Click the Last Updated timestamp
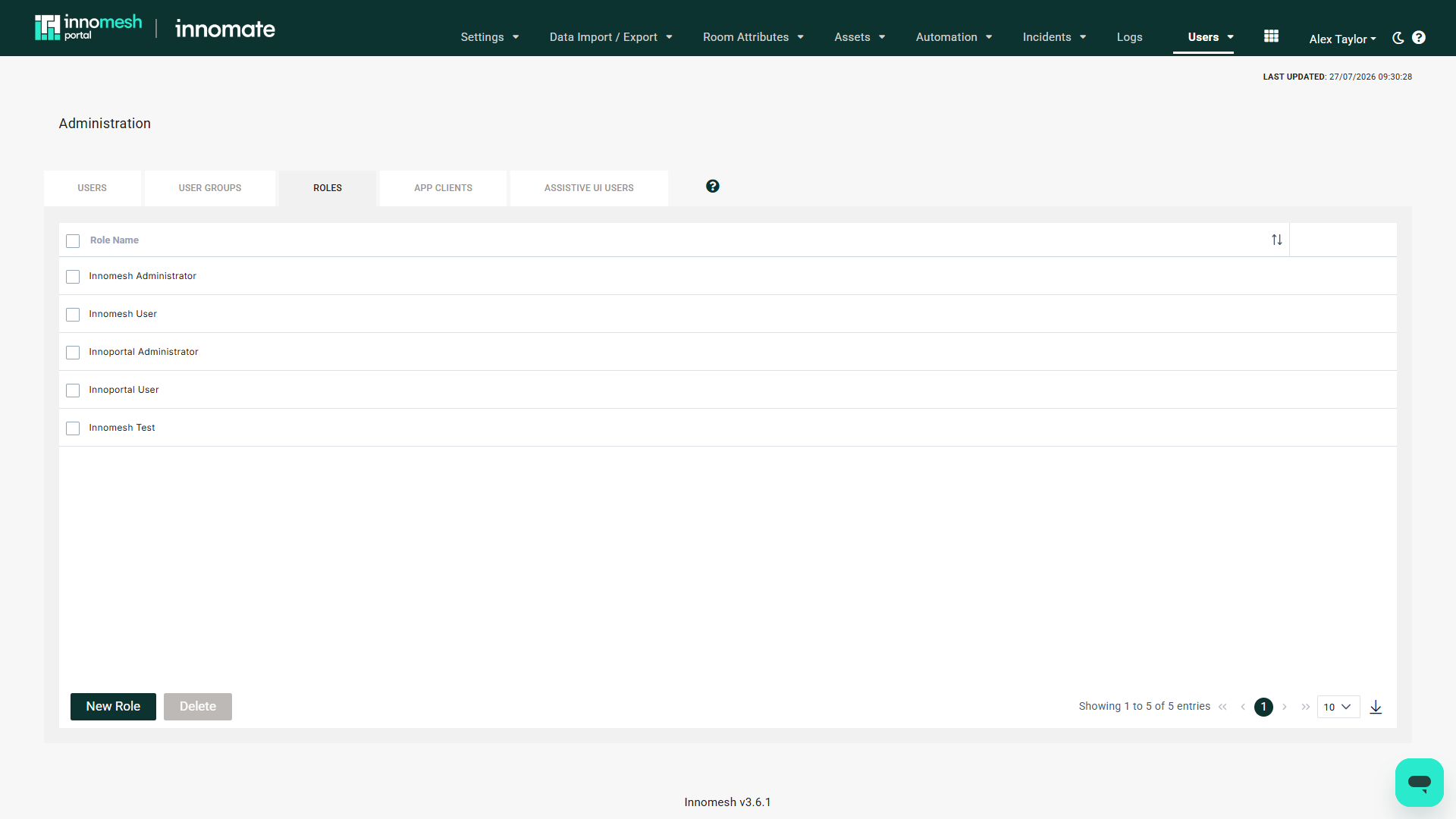This screenshot has height=819, width=1456. click(x=1337, y=77)
